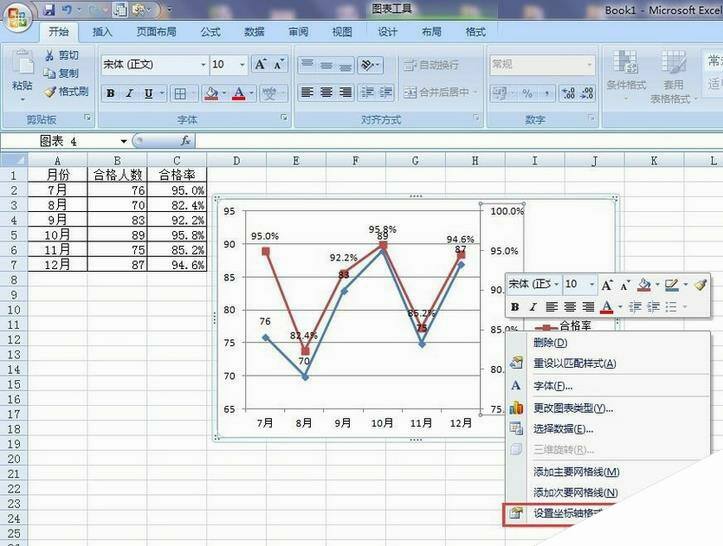This screenshot has height=546, width=723.
Task: Toggle ribbon Italic formatting
Action: [130, 94]
